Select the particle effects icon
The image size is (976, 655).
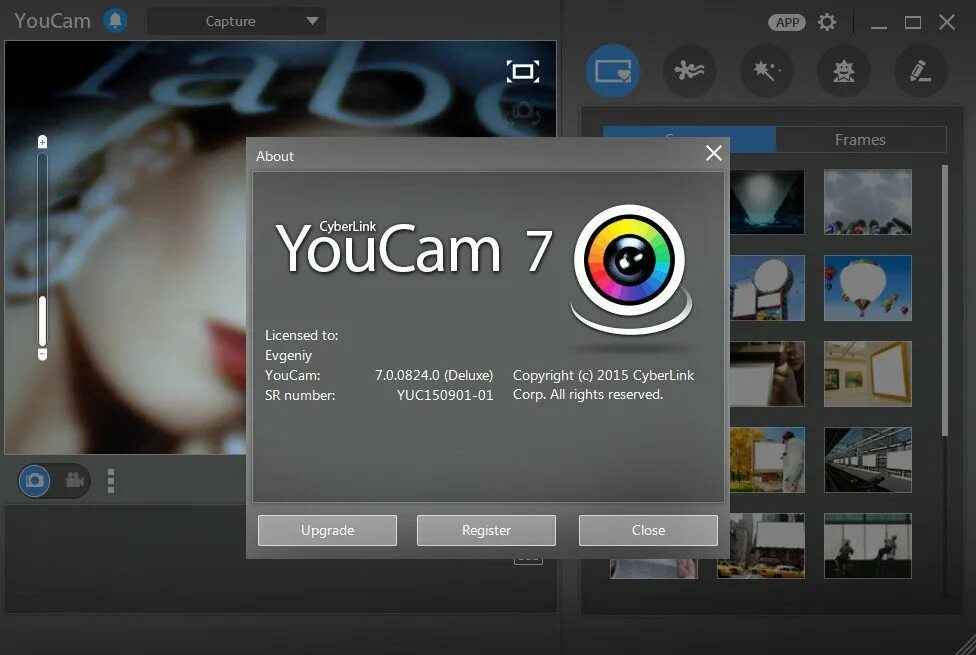click(690, 71)
